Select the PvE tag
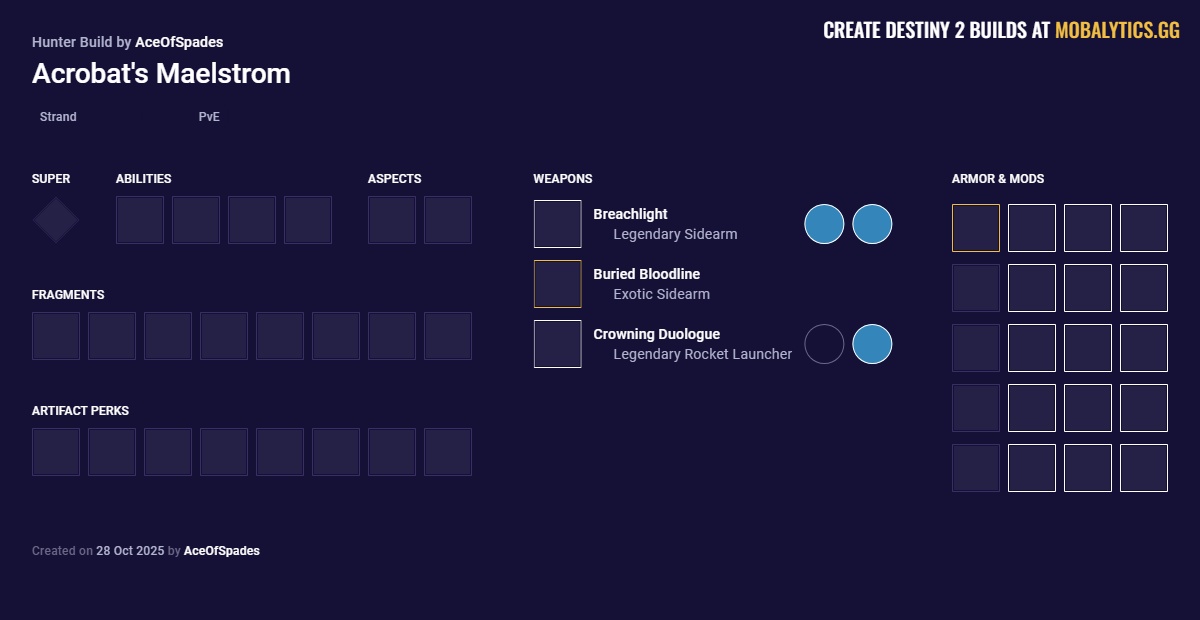Screen dimensions: 1200x620 209,117
